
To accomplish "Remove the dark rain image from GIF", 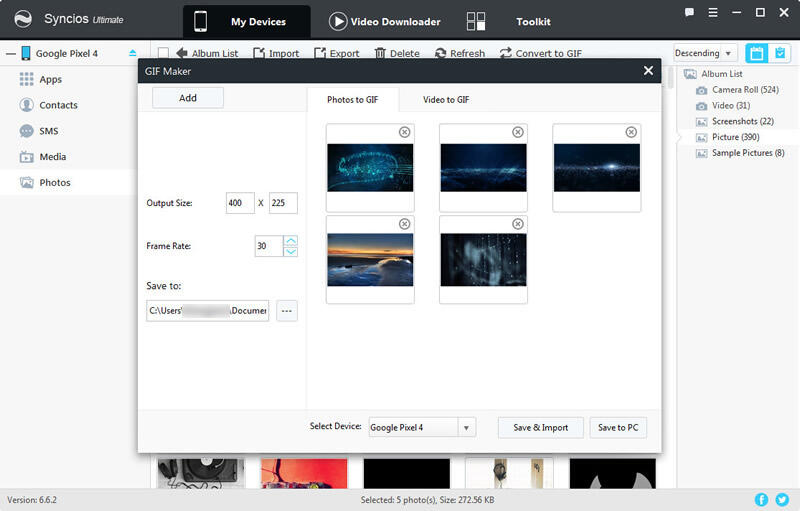I will click(518, 224).
